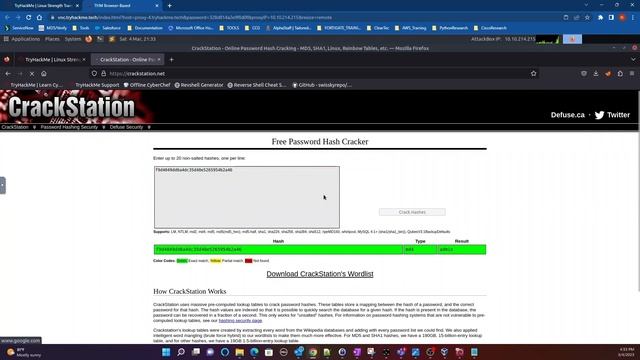Switch to Google Chrome on the taskbar
640x360 pixels.
[313, 352]
